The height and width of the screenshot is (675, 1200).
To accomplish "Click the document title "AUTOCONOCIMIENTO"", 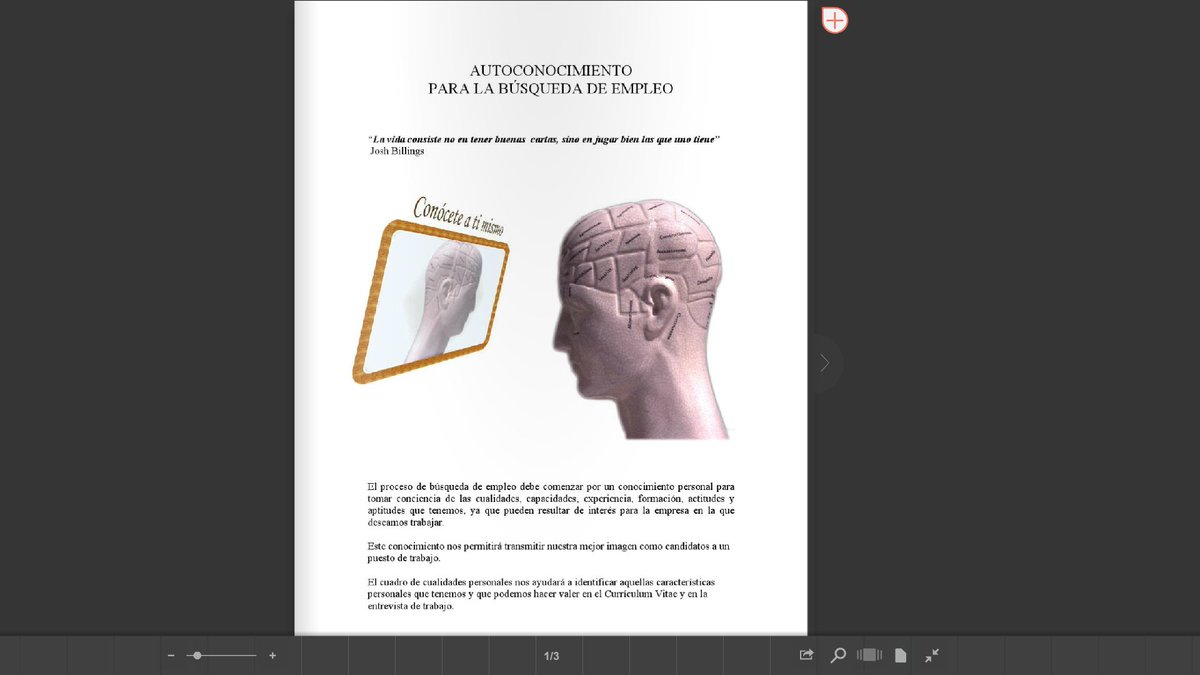I will tap(551, 70).
